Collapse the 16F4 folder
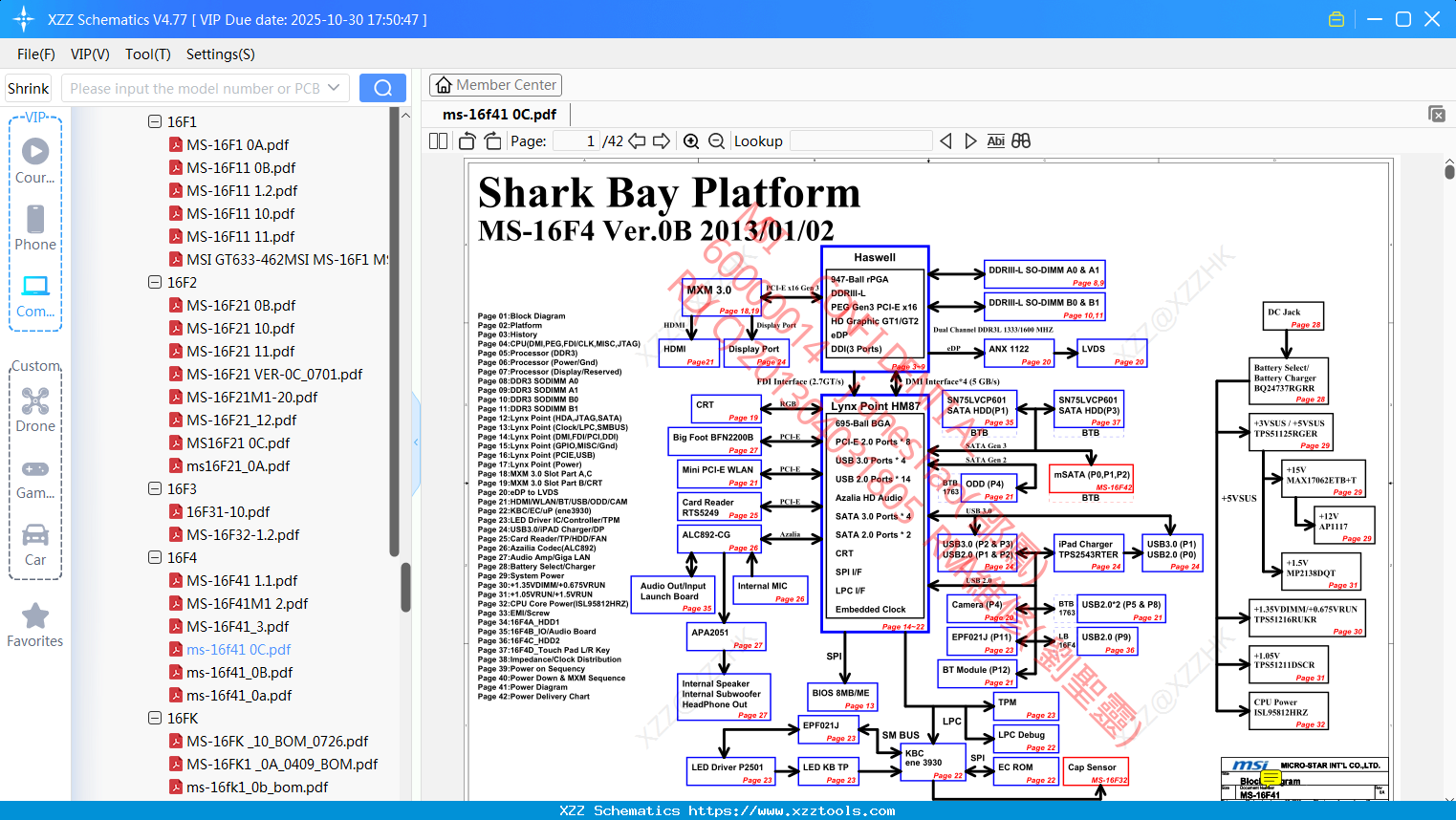The height and width of the screenshot is (820, 1456). pos(155,557)
